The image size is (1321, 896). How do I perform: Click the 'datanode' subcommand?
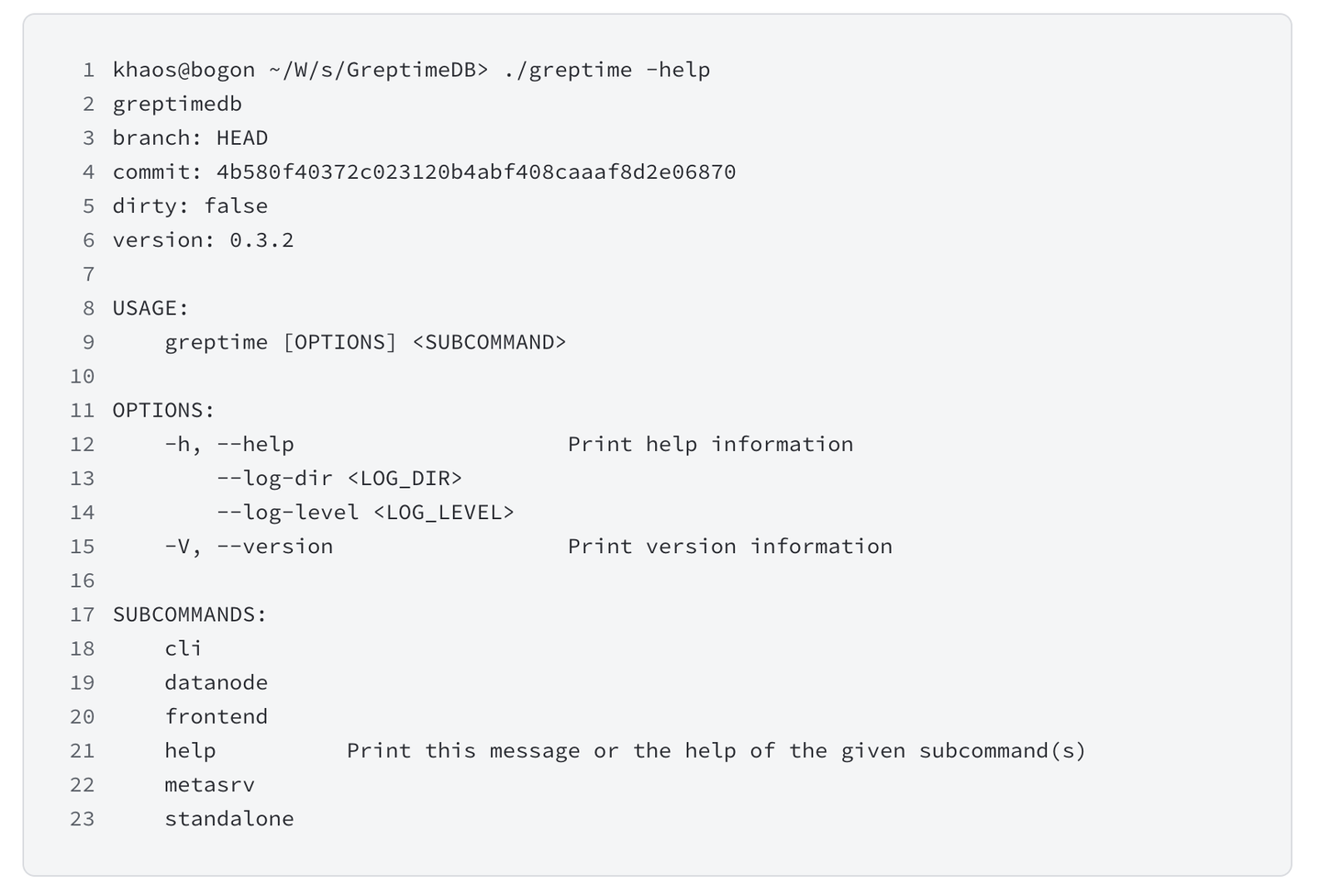click(x=216, y=683)
